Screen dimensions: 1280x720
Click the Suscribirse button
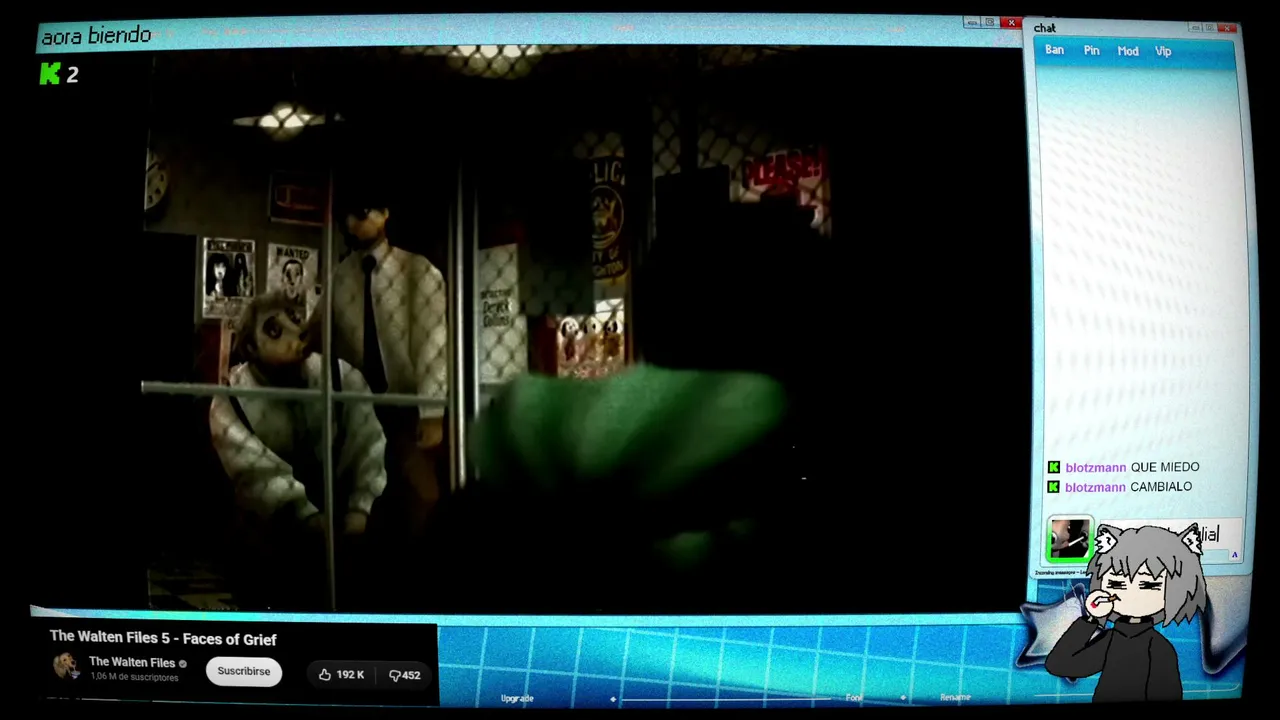(244, 671)
